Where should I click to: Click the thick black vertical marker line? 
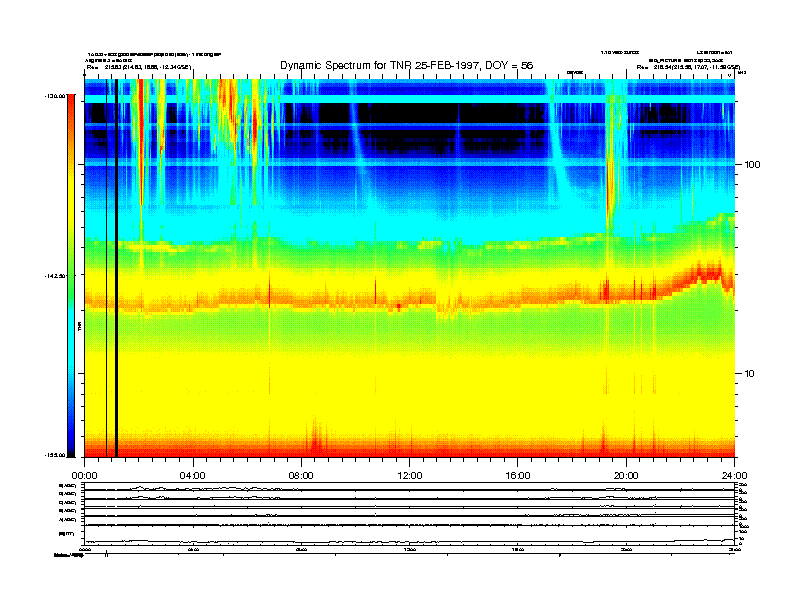coord(116,268)
